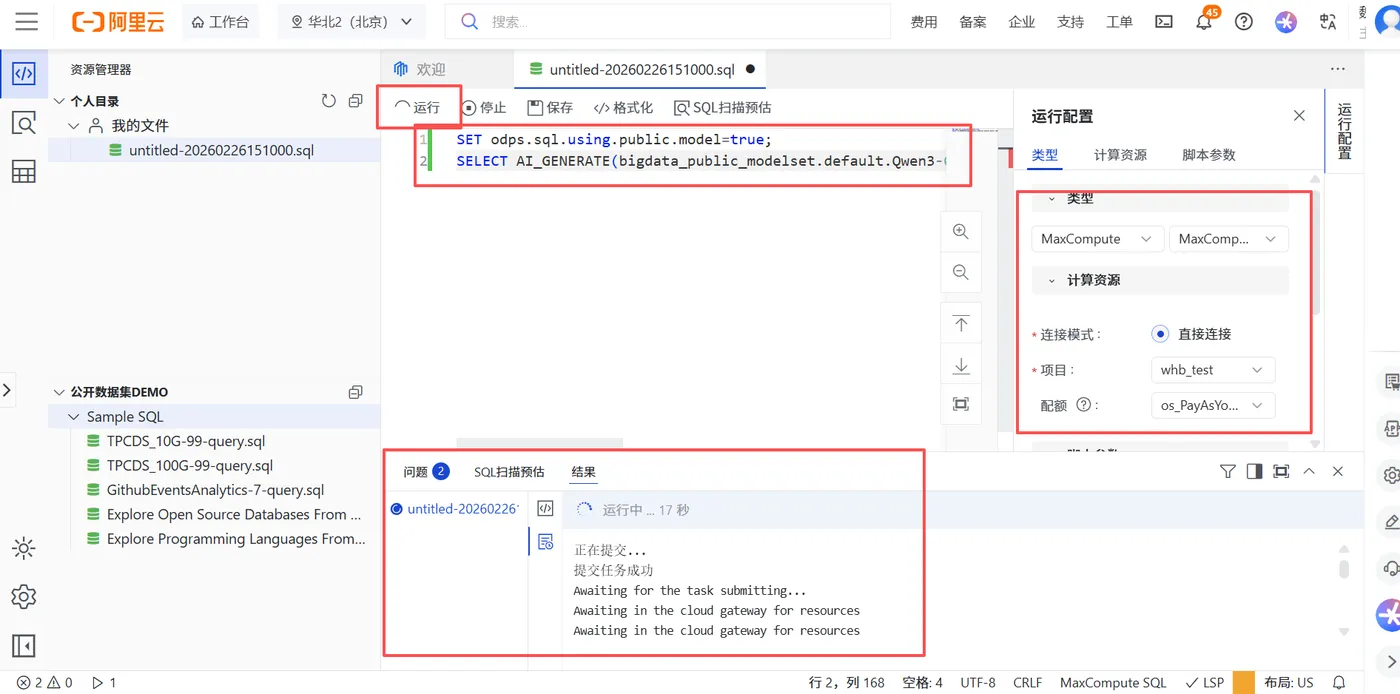The width and height of the screenshot is (1400, 694).
Task: Zoom out on the editor canvas
Action: (x=961, y=272)
